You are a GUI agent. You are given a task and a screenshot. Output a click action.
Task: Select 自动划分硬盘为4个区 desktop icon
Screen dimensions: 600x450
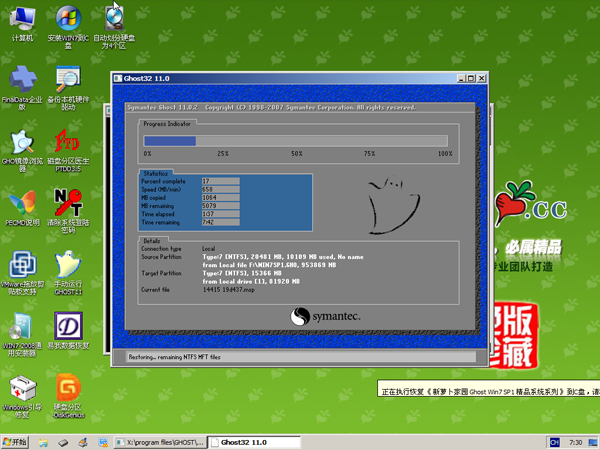click(114, 27)
